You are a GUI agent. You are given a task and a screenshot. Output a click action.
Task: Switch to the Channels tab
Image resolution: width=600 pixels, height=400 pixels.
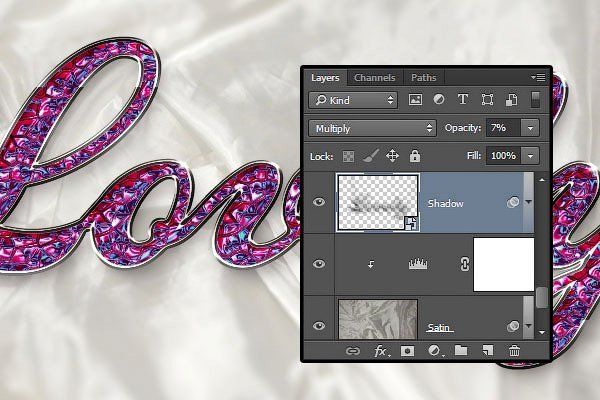coord(375,77)
